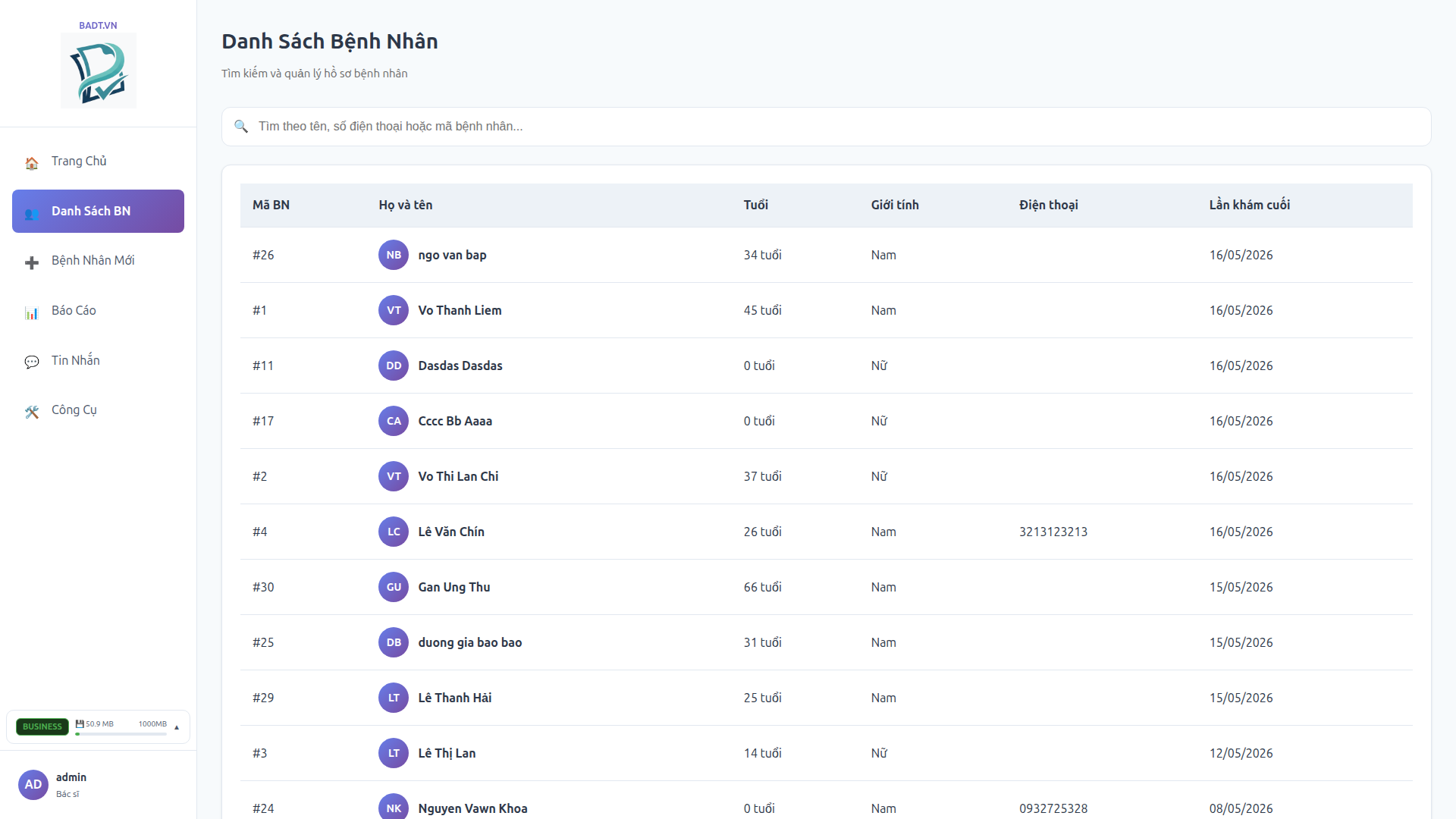Click the BUSINESS plan badge
This screenshot has width=1456, height=819.
(x=42, y=726)
